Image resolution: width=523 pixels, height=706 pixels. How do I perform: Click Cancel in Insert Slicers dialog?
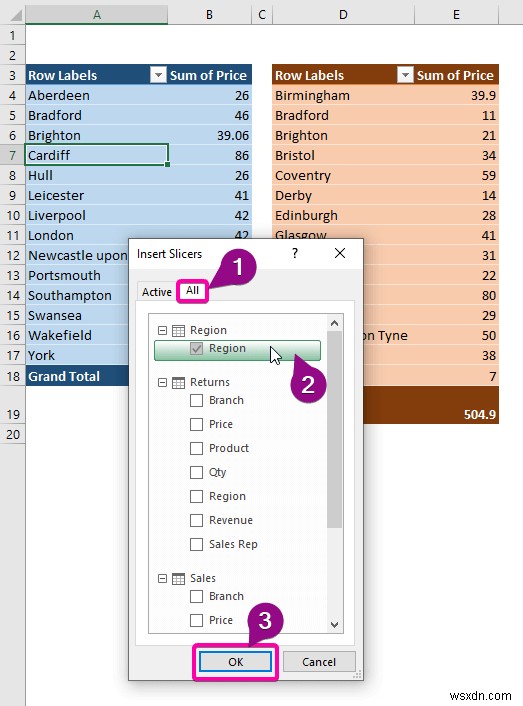point(319,662)
